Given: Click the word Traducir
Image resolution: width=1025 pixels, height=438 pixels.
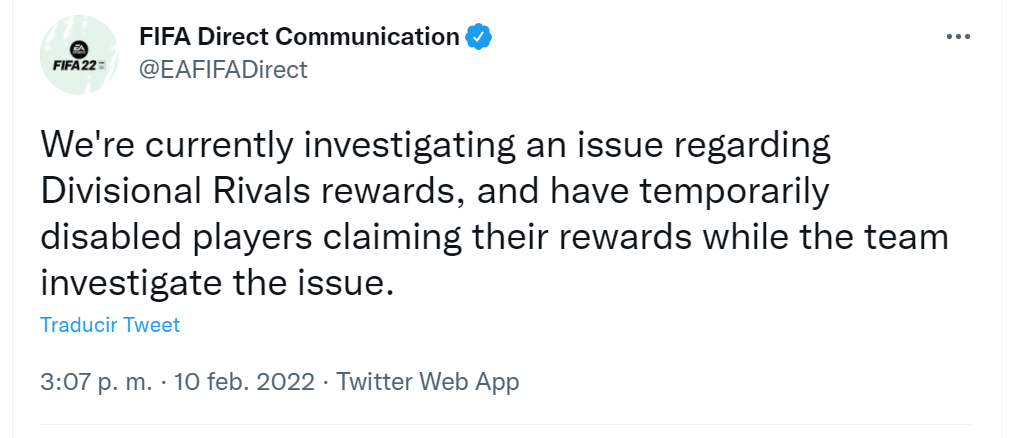Looking at the screenshot, I should [x=79, y=325].
